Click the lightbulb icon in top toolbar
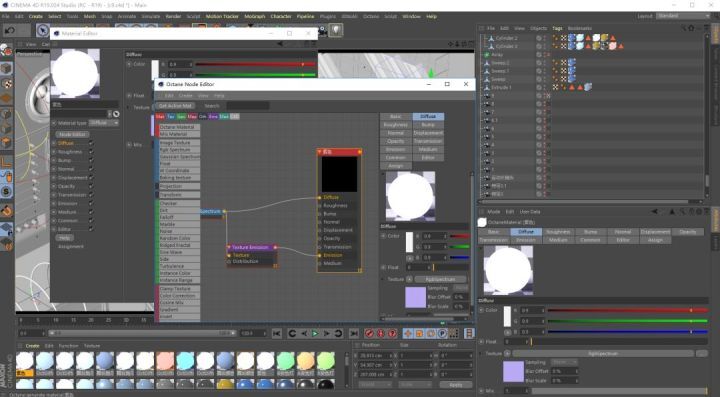 pyautogui.click(x=337, y=30)
